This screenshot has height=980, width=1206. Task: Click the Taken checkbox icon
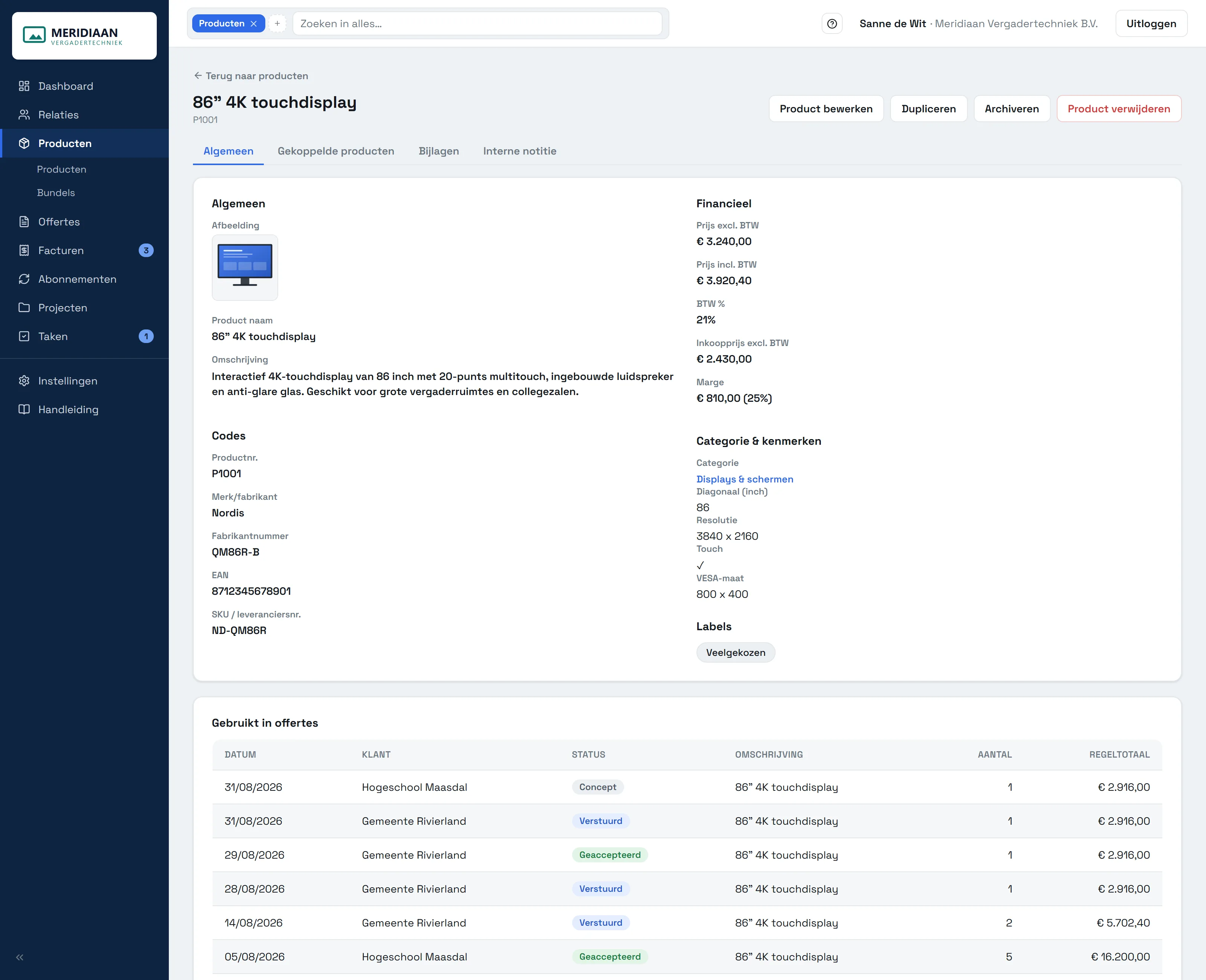coord(24,337)
